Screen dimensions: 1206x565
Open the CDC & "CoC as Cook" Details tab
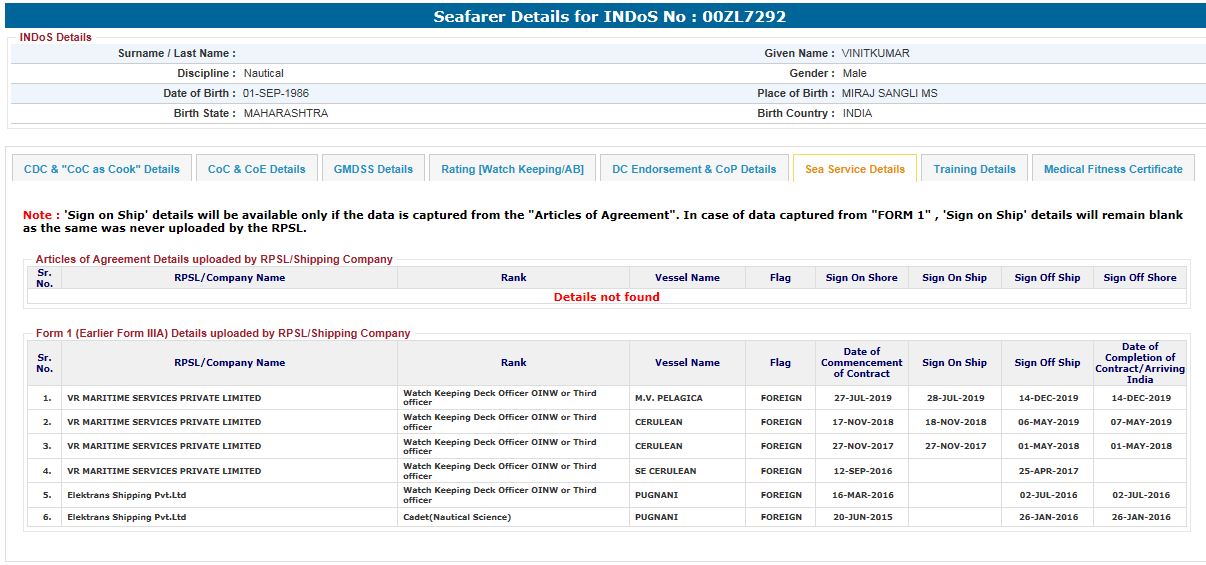pos(101,169)
